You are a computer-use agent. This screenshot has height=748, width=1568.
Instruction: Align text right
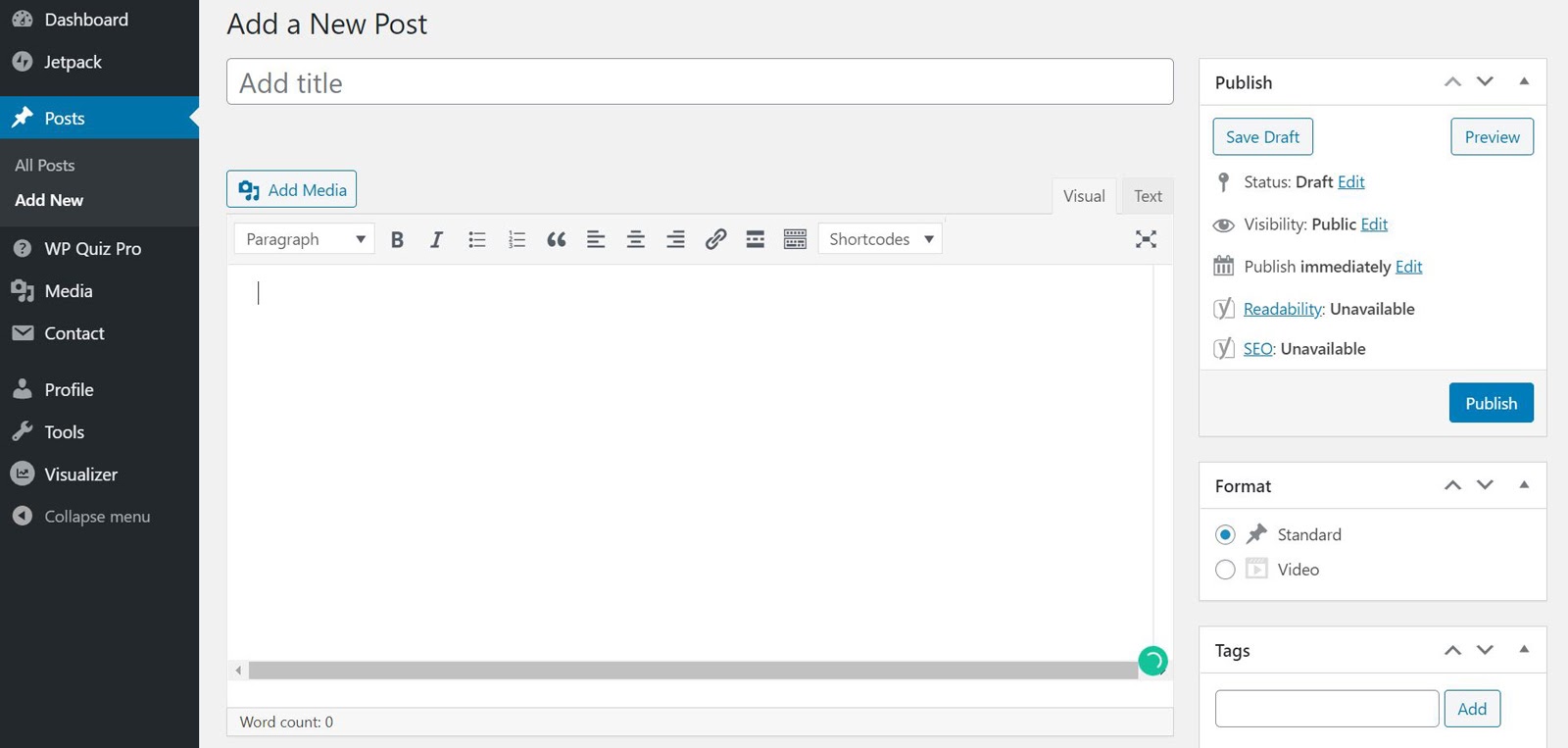(675, 239)
